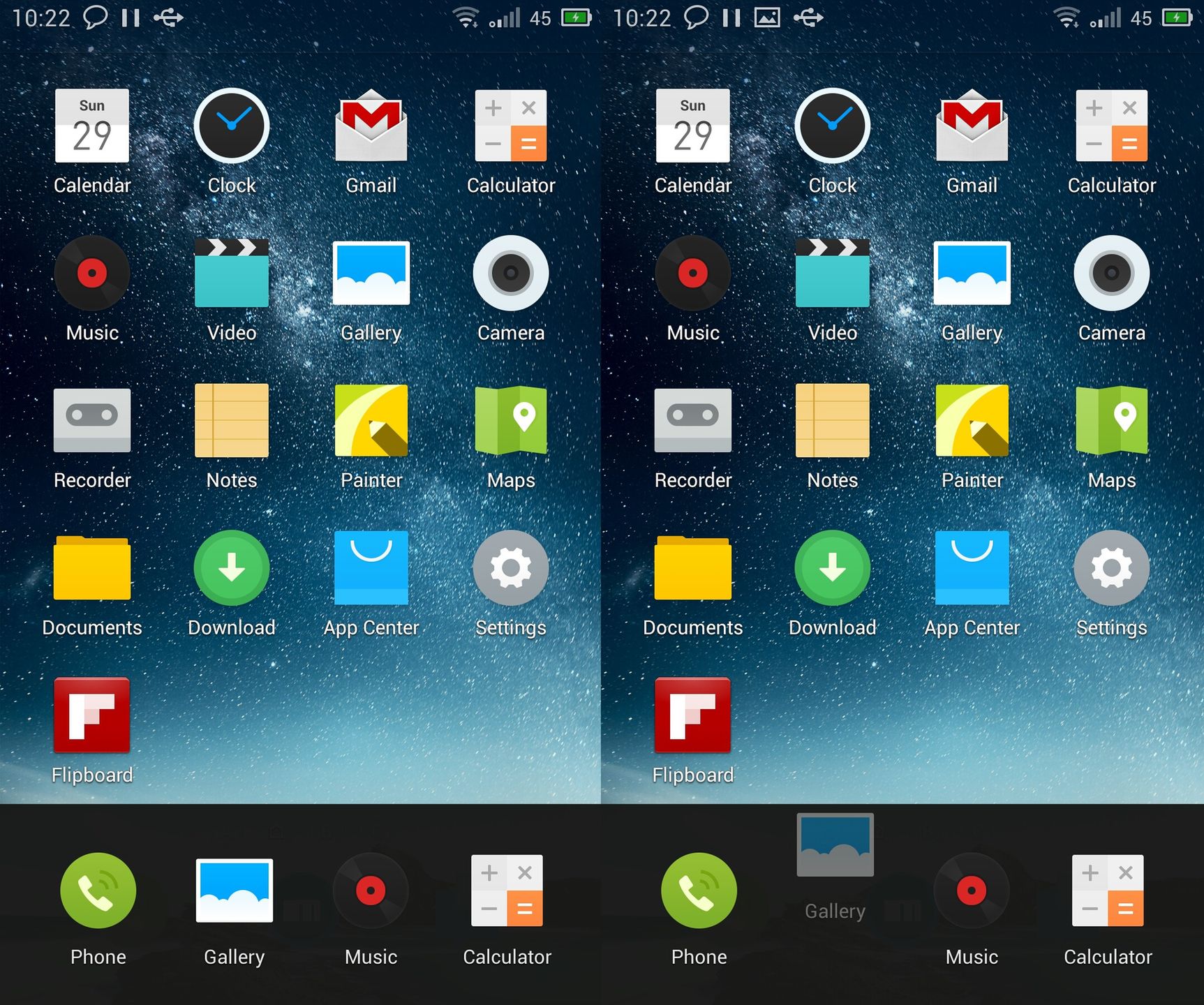Viewport: 1204px width, 1005px height.
Task: Open Calendar on the left screen
Action: point(92,126)
